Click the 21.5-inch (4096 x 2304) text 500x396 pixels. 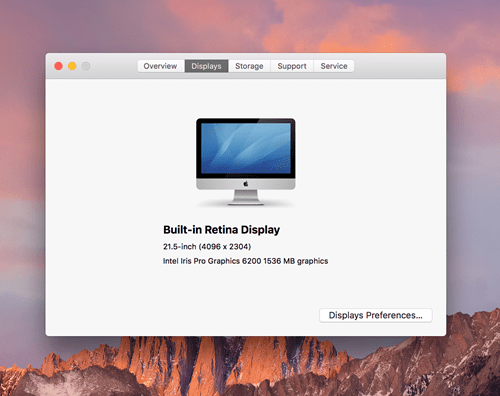tap(207, 247)
